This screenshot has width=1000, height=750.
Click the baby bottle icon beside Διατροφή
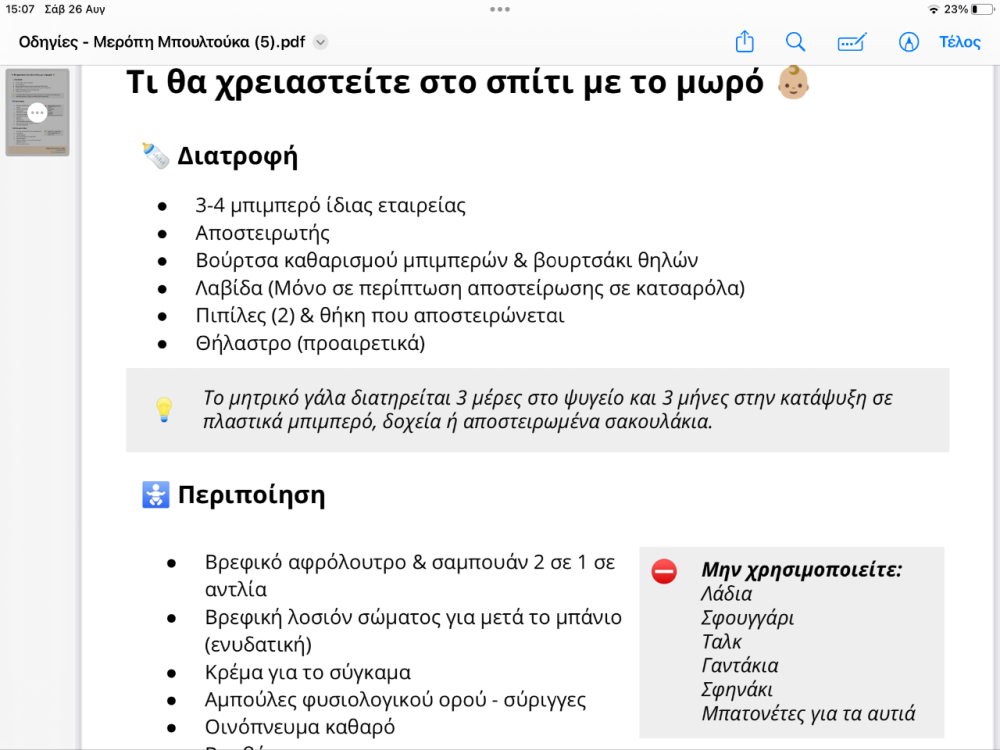155,156
